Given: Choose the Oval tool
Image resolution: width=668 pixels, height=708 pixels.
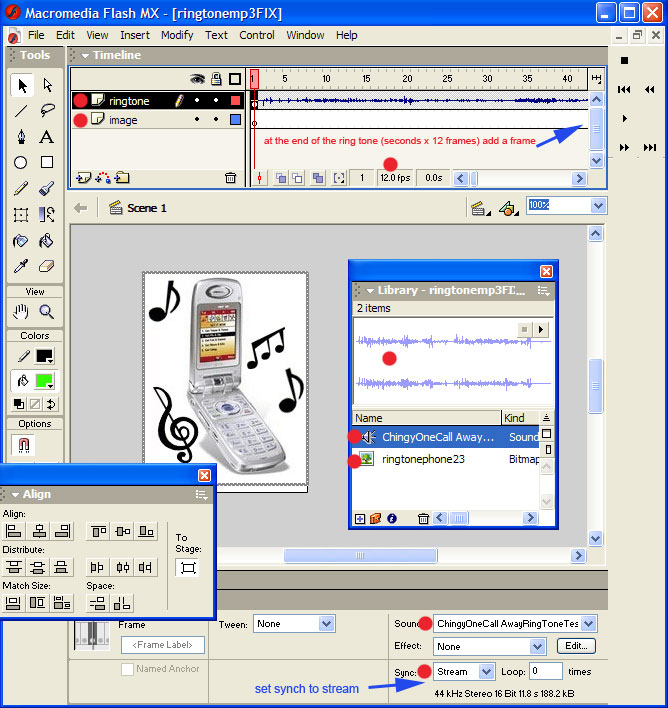Looking at the screenshot, I should pos(20,162).
